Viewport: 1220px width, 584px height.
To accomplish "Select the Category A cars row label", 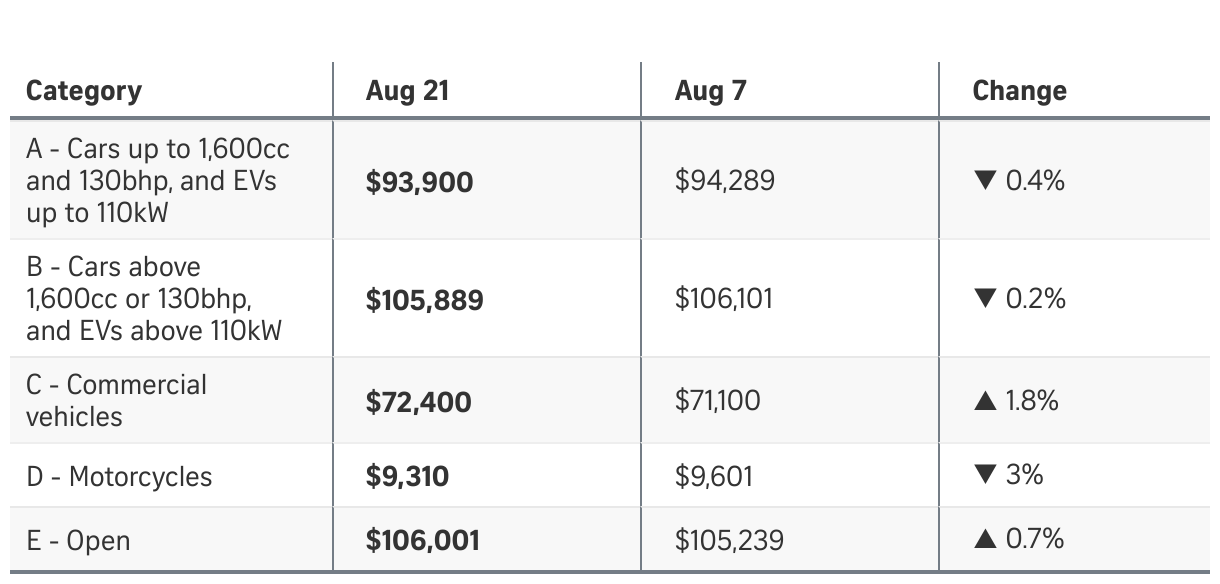I will tap(158, 181).
